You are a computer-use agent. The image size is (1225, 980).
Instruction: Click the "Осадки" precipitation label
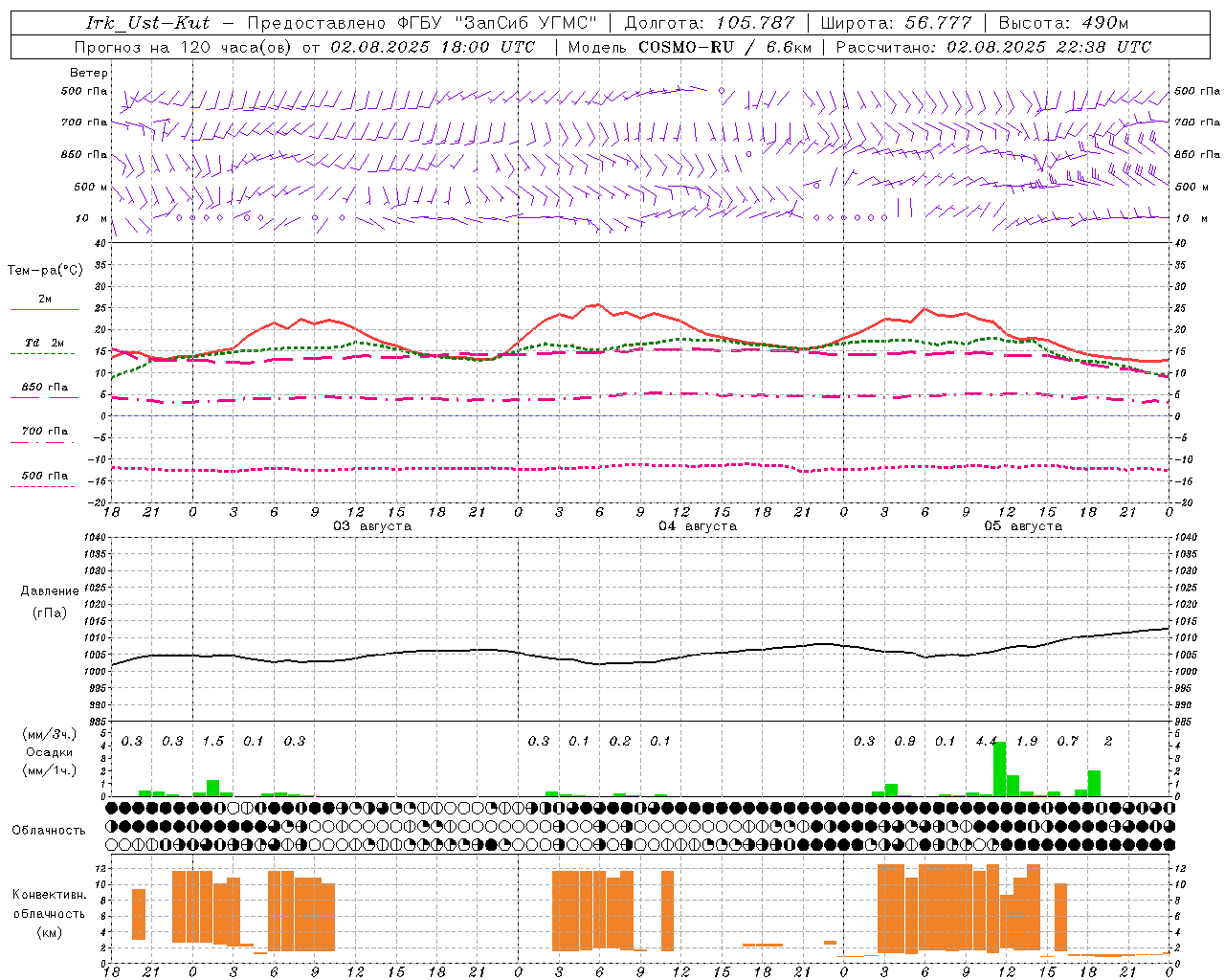(x=50, y=752)
